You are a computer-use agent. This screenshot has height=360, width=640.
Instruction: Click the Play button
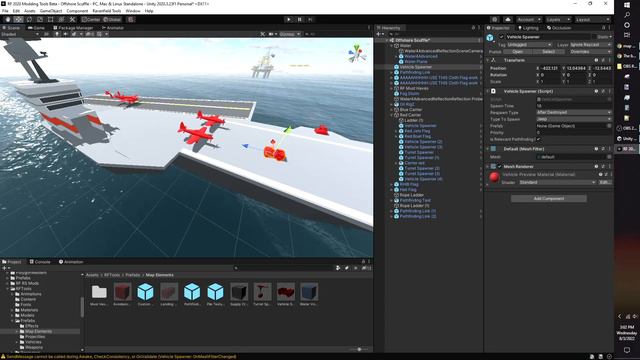(289, 20)
